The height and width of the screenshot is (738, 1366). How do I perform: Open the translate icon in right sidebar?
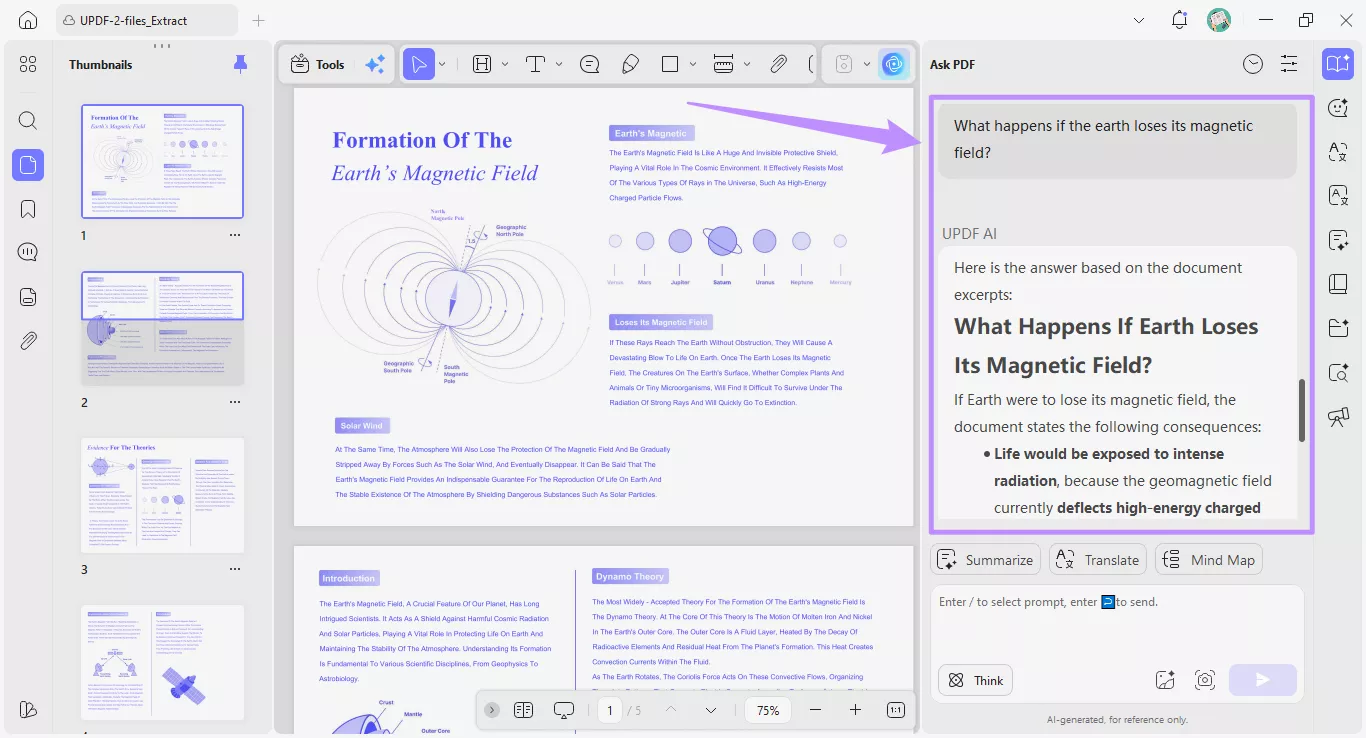1338,152
